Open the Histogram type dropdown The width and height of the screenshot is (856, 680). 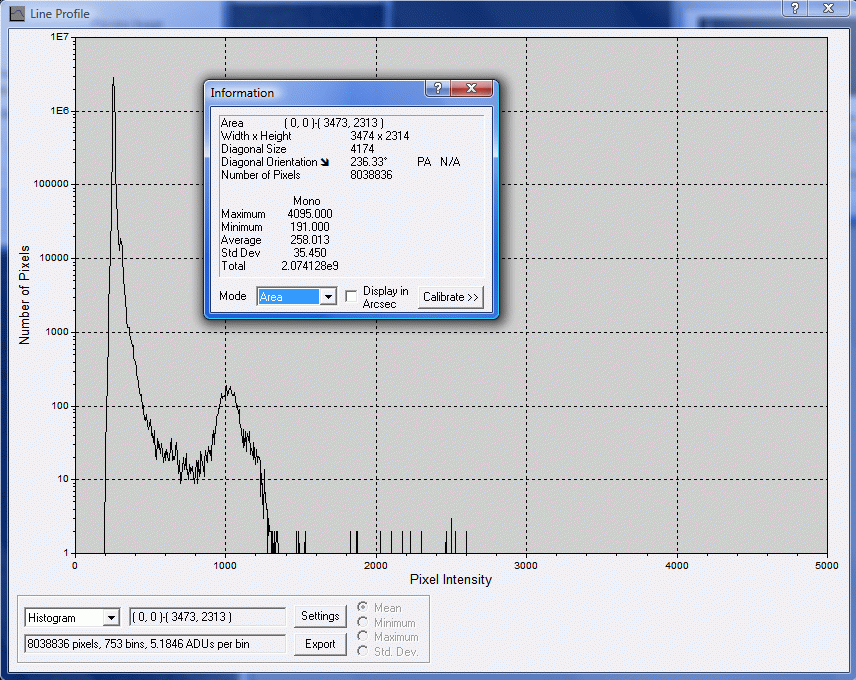(x=111, y=618)
